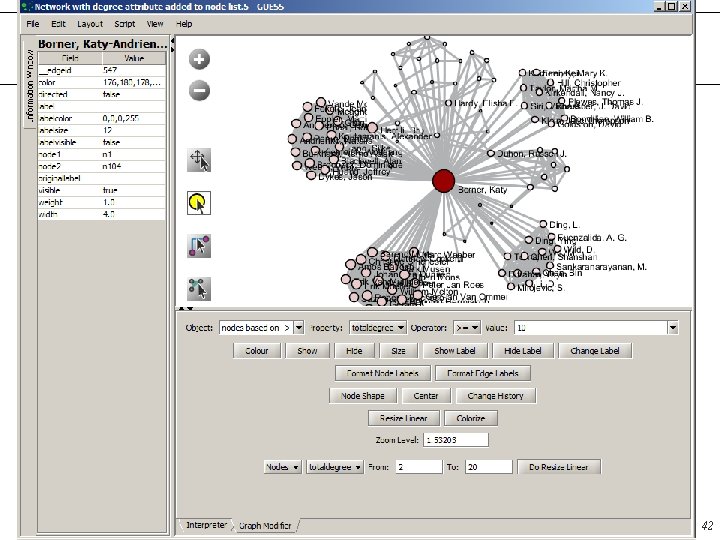
Task: Click the Show button
Action: [307, 351]
